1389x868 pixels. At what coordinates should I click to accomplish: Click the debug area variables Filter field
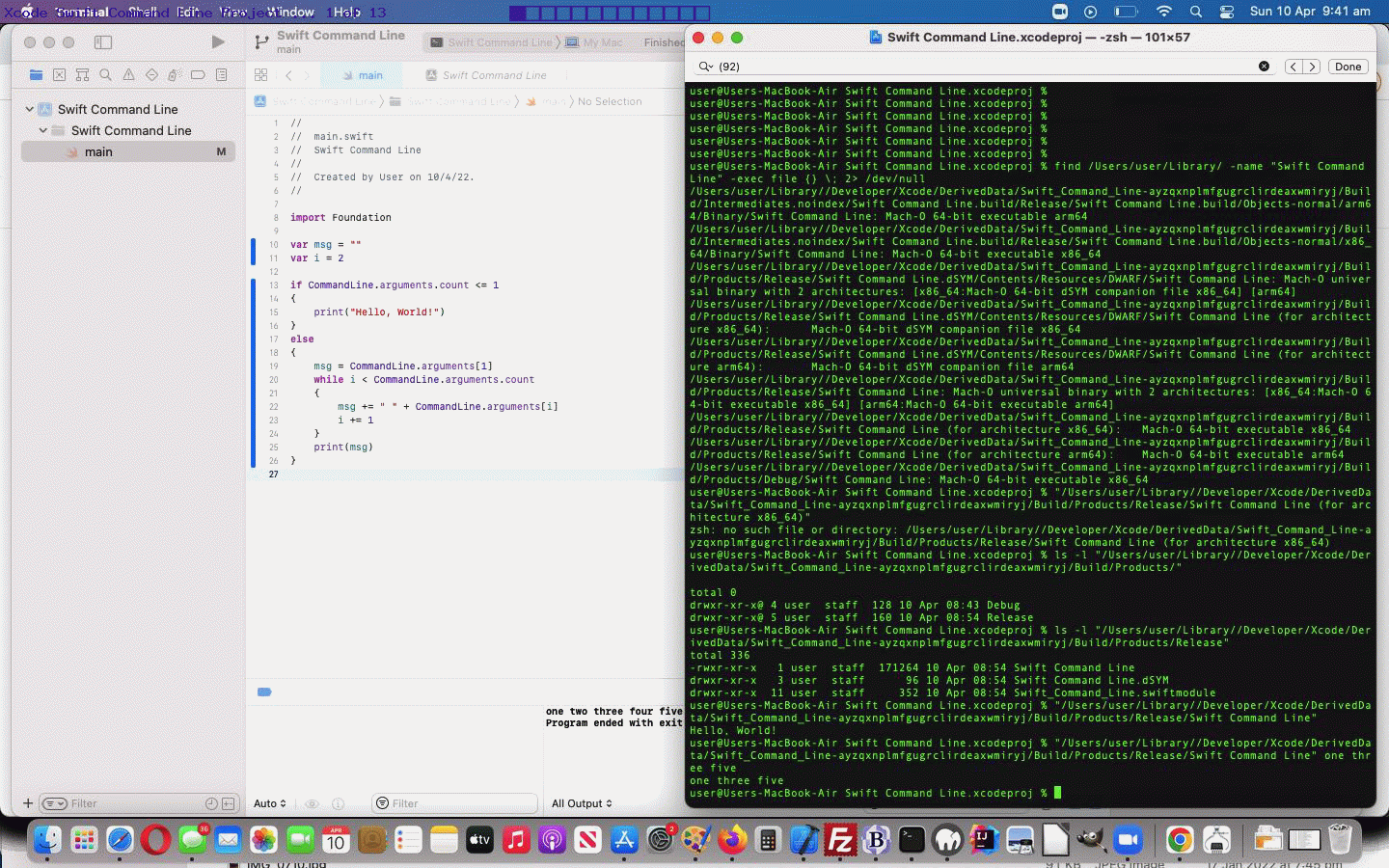pyautogui.click(x=454, y=803)
